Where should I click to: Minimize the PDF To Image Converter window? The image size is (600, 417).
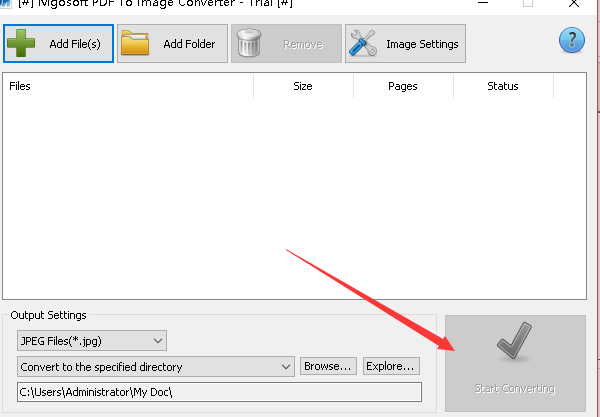click(483, 3)
